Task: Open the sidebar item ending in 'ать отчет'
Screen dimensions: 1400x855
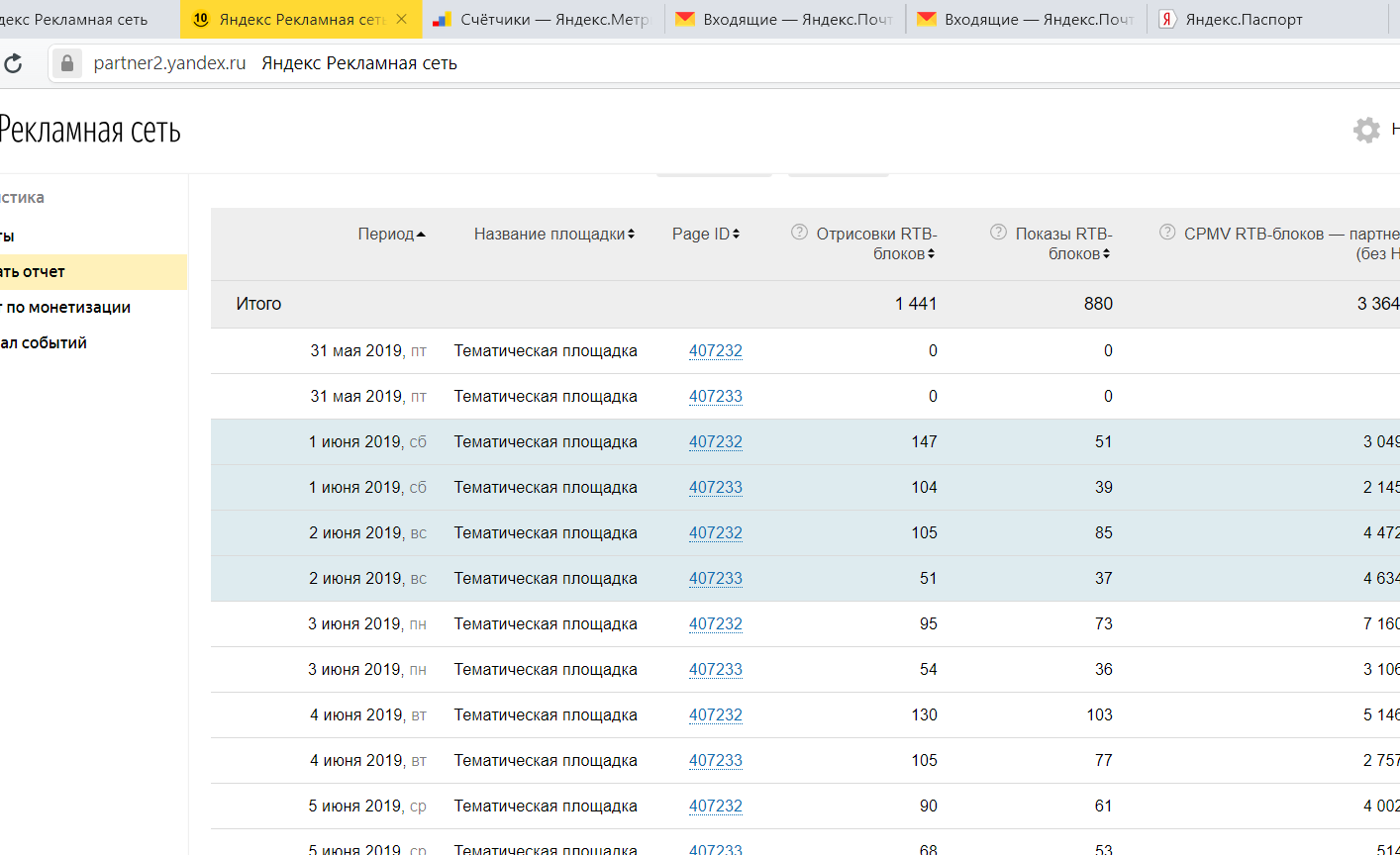Action: (x=93, y=272)
